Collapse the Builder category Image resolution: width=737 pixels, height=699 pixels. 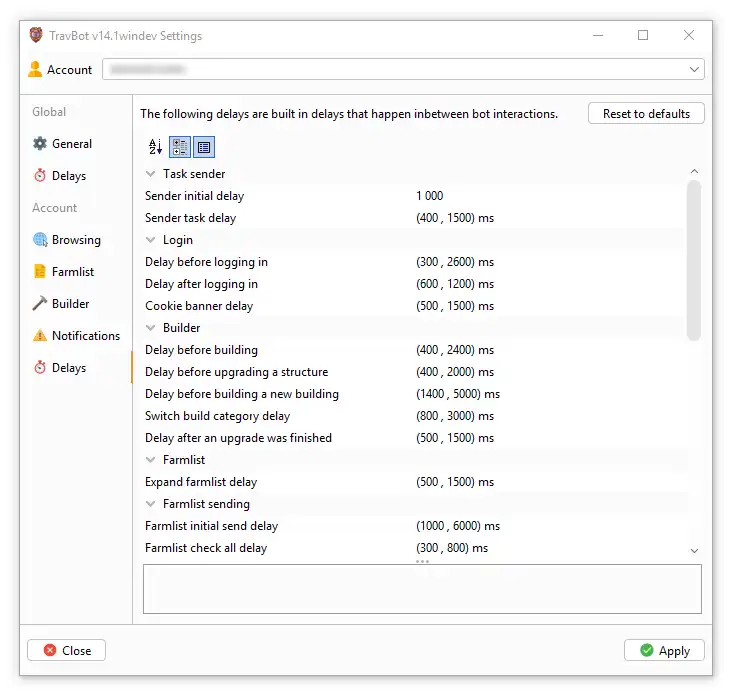tap(150, 328)
